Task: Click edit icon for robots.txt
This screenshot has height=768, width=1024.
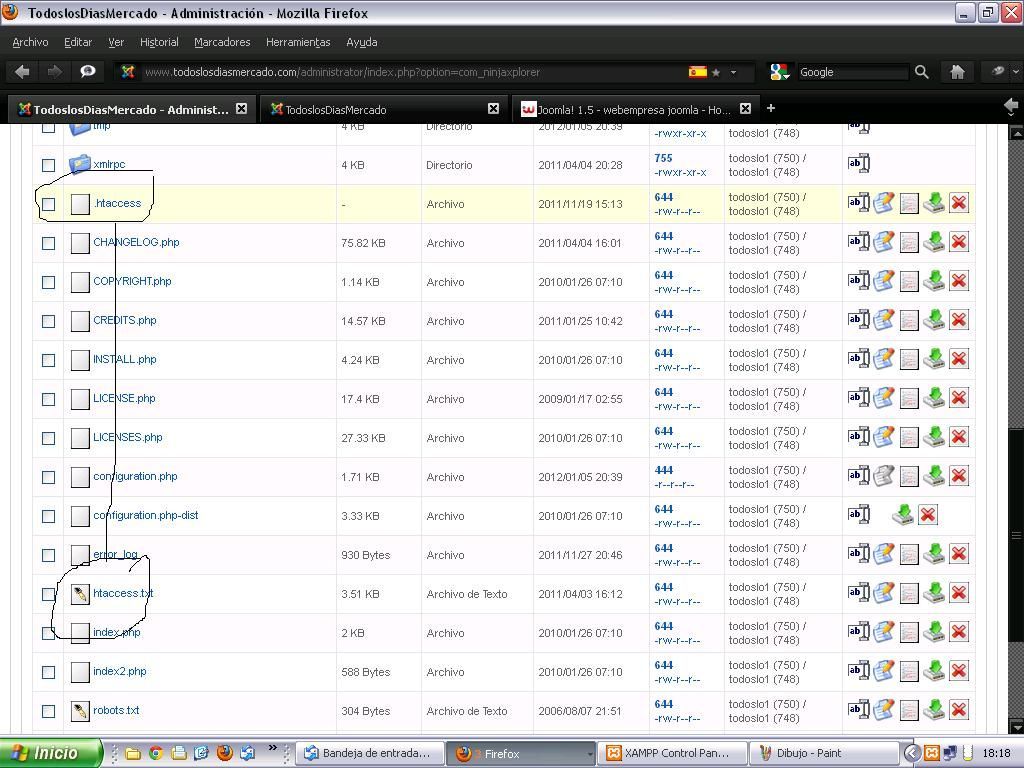Action: tap(884, 710)
